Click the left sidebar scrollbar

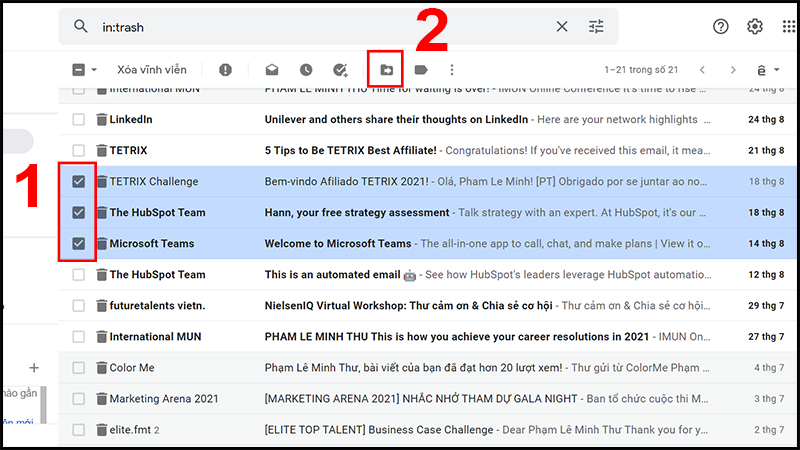(x=44, y=405)
